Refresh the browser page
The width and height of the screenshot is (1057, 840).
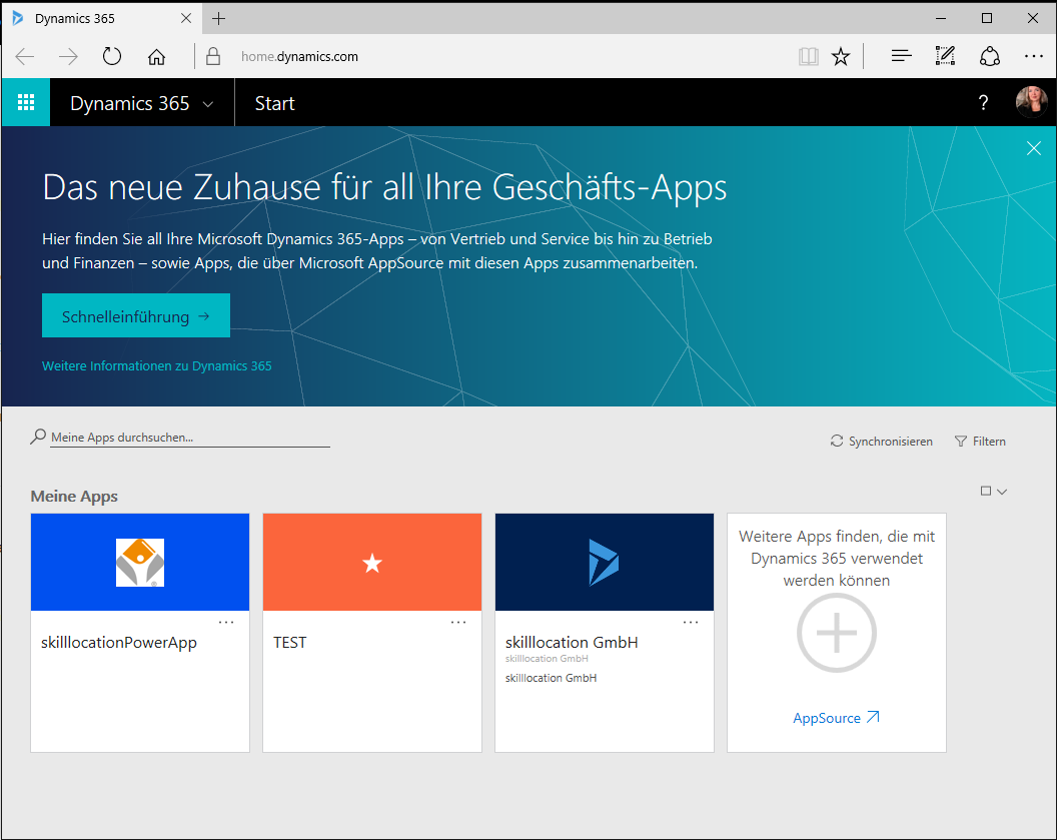(112, 56)
